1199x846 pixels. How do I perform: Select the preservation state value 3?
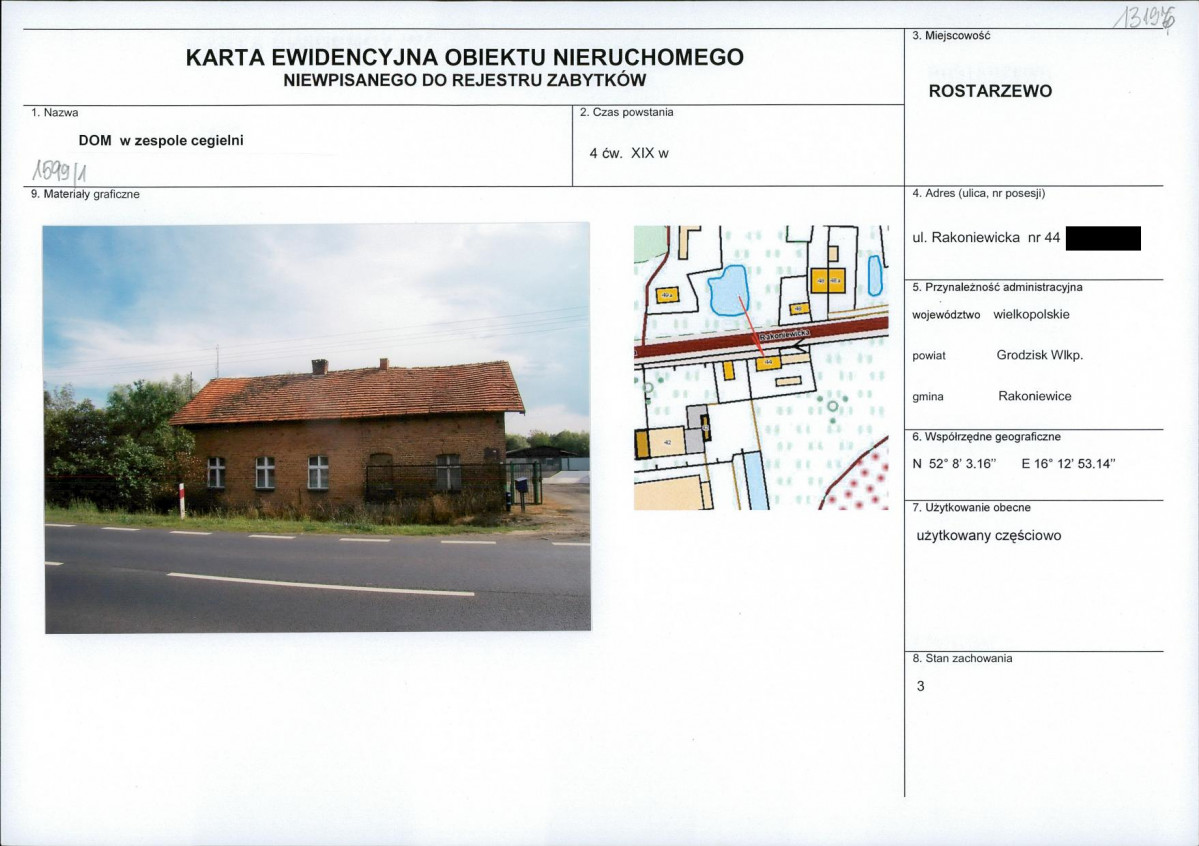[921, 687]
